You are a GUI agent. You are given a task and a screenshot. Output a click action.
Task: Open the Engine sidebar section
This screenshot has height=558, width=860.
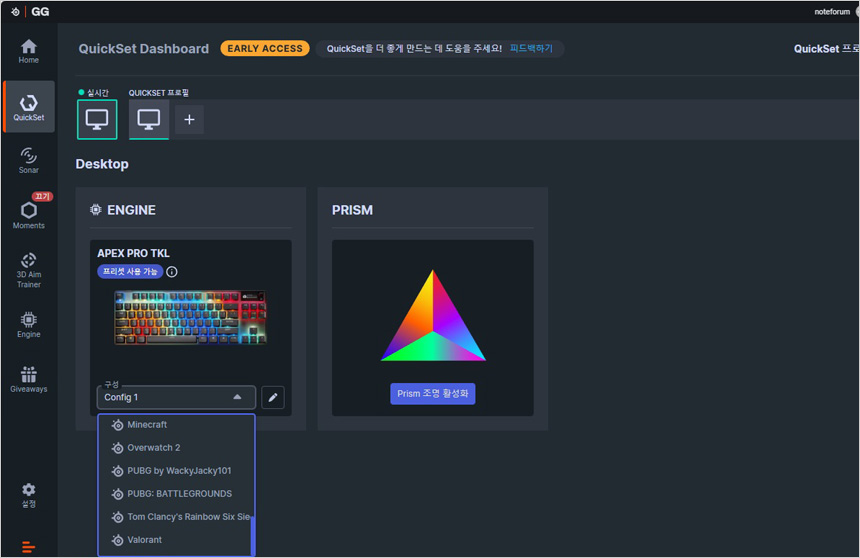pos(29,325)
